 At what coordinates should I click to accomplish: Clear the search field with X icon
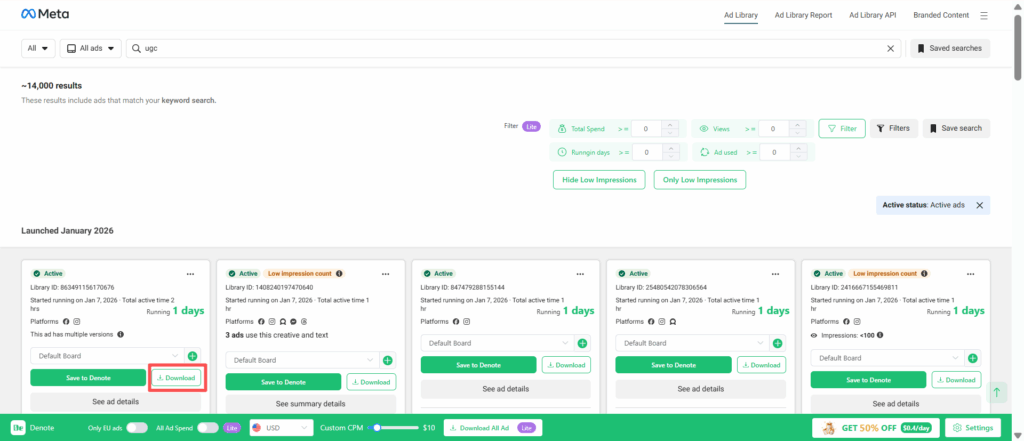tap(891, 48)
